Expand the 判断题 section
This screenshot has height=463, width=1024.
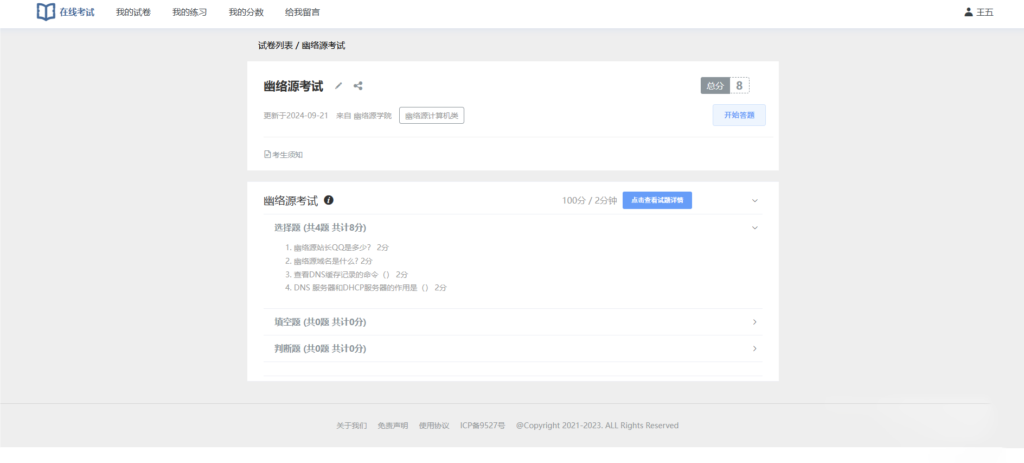755,349
